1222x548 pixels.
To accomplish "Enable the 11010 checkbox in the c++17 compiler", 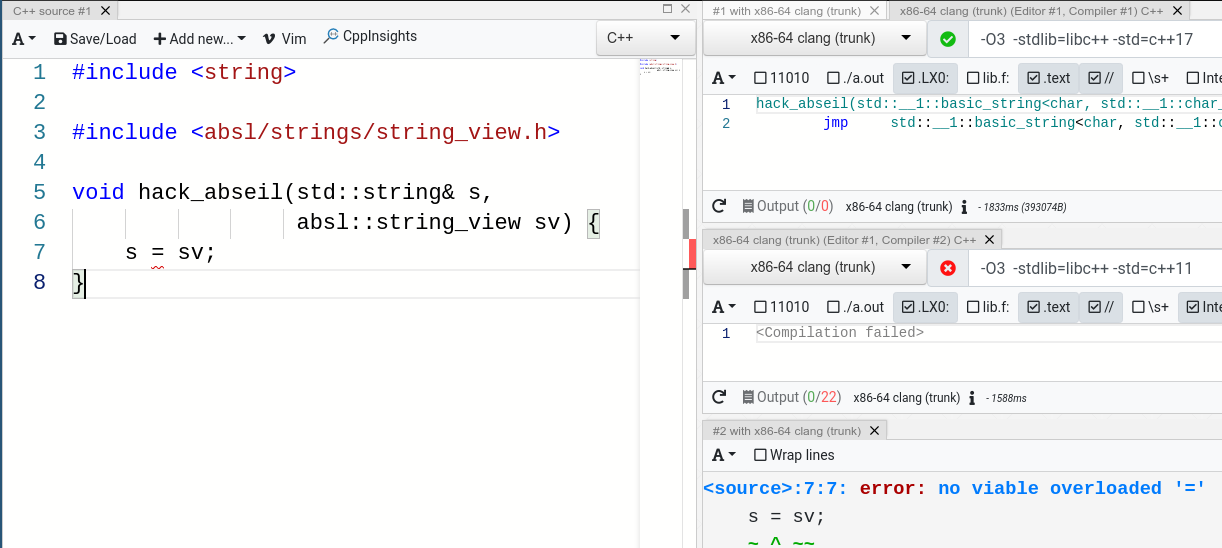I will (x=760, y=78).
